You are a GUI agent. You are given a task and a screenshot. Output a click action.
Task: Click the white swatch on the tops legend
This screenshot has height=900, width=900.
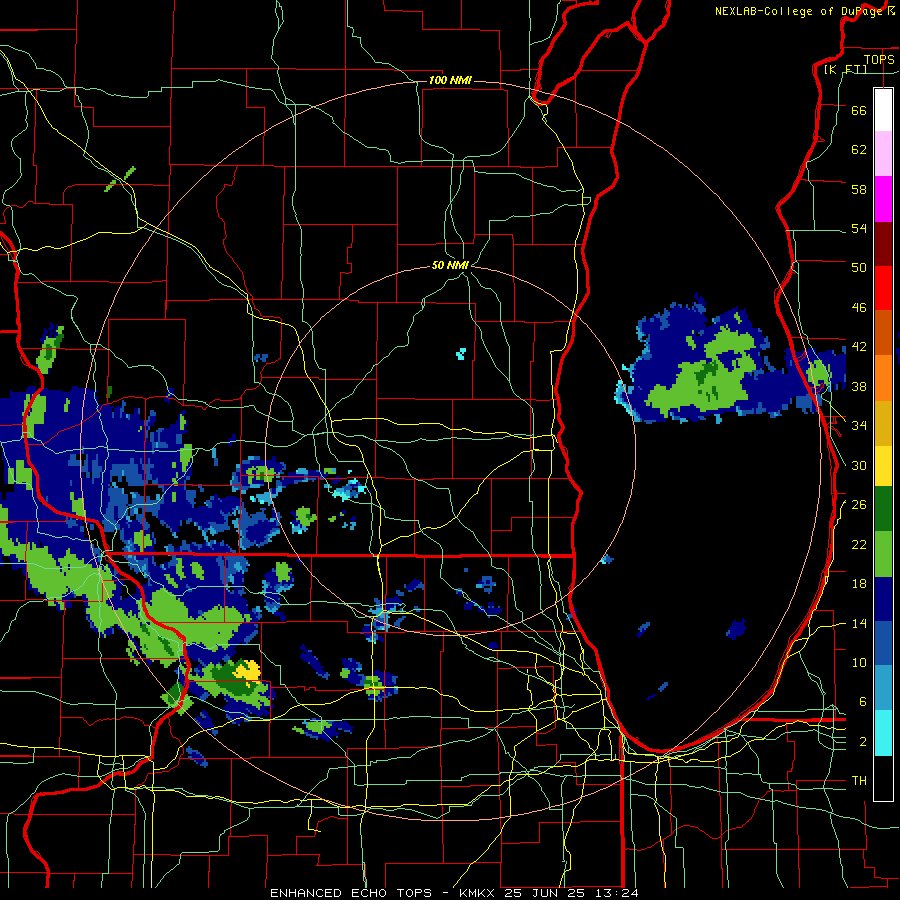pos(883,110)
